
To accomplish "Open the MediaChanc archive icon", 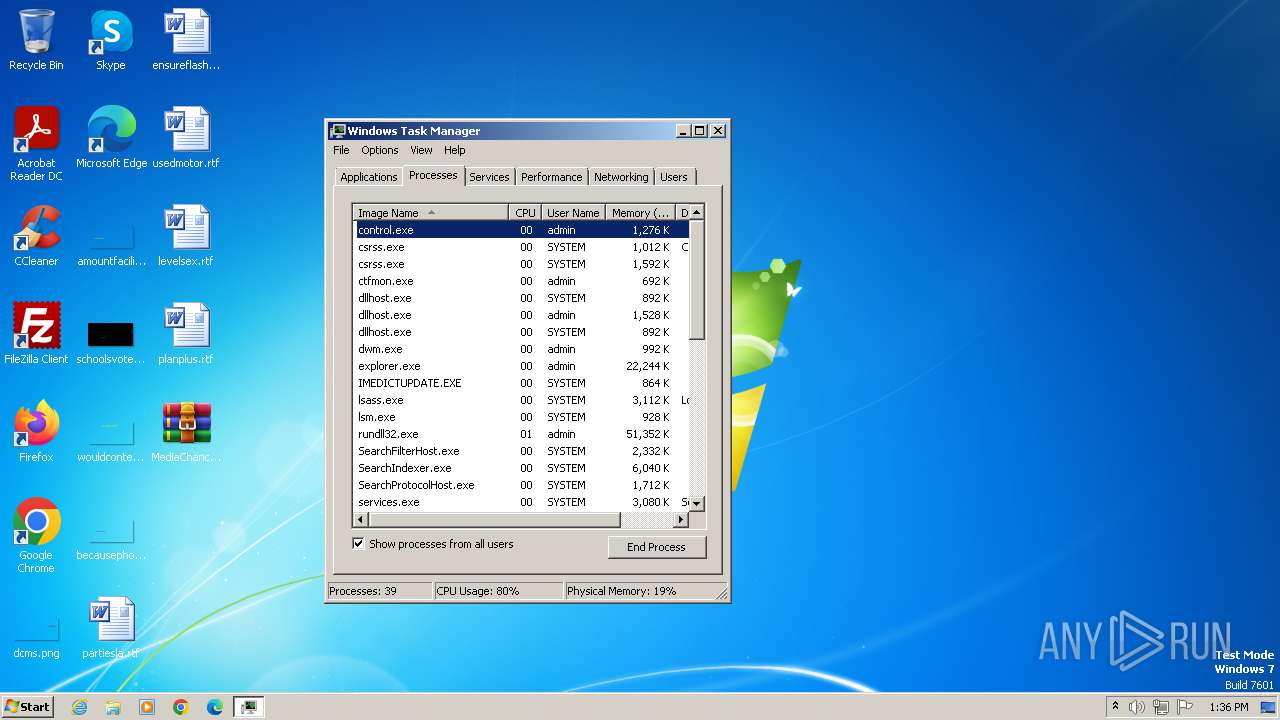I will [x=186, y=432].
